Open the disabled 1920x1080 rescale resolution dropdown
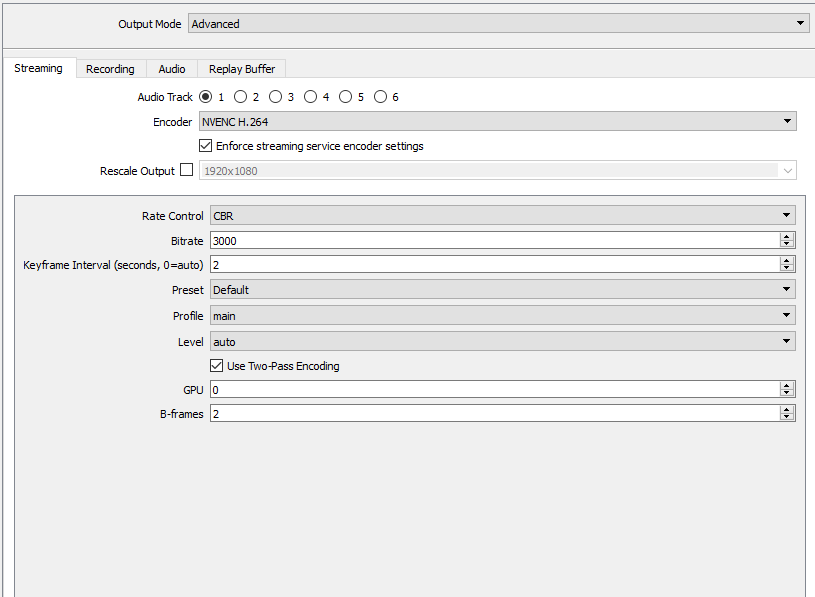Viewport: 815px width, 597px height. click(x=497, y=170)
